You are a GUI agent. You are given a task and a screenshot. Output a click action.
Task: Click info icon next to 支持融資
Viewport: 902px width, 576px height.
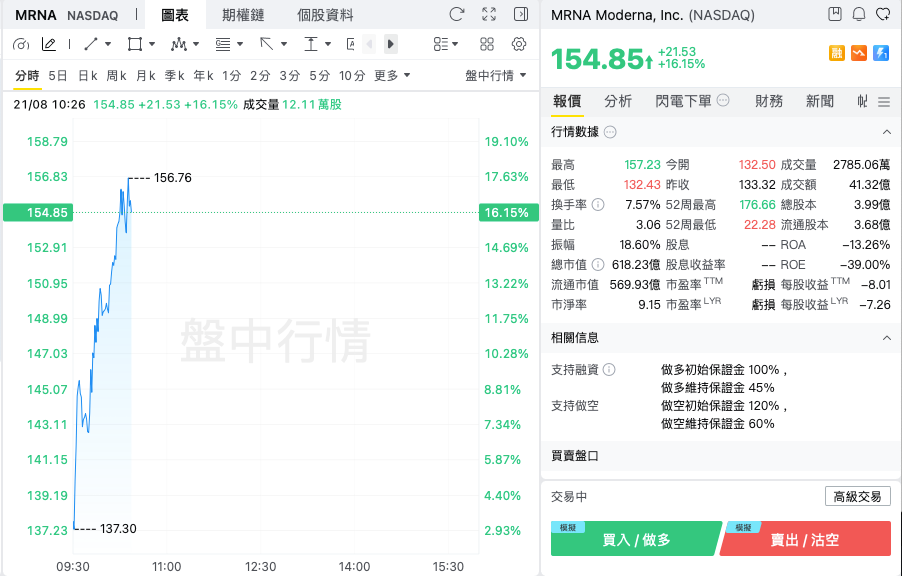(x=609, y=369)
